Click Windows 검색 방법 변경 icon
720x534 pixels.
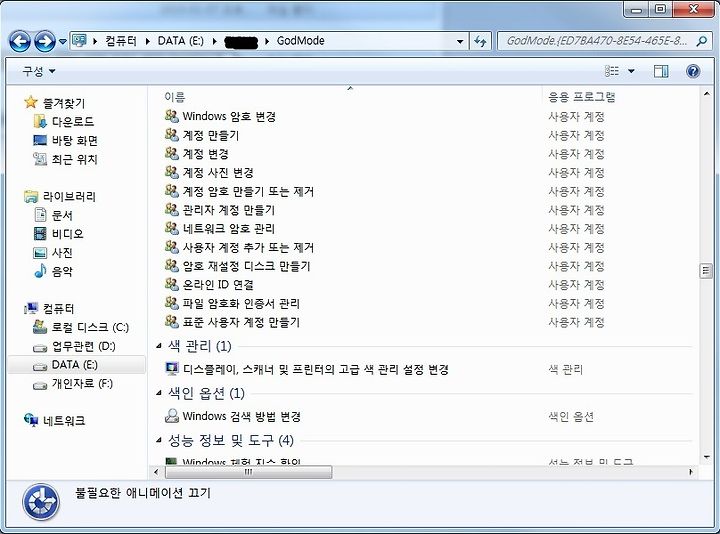(x=172, y=416)
